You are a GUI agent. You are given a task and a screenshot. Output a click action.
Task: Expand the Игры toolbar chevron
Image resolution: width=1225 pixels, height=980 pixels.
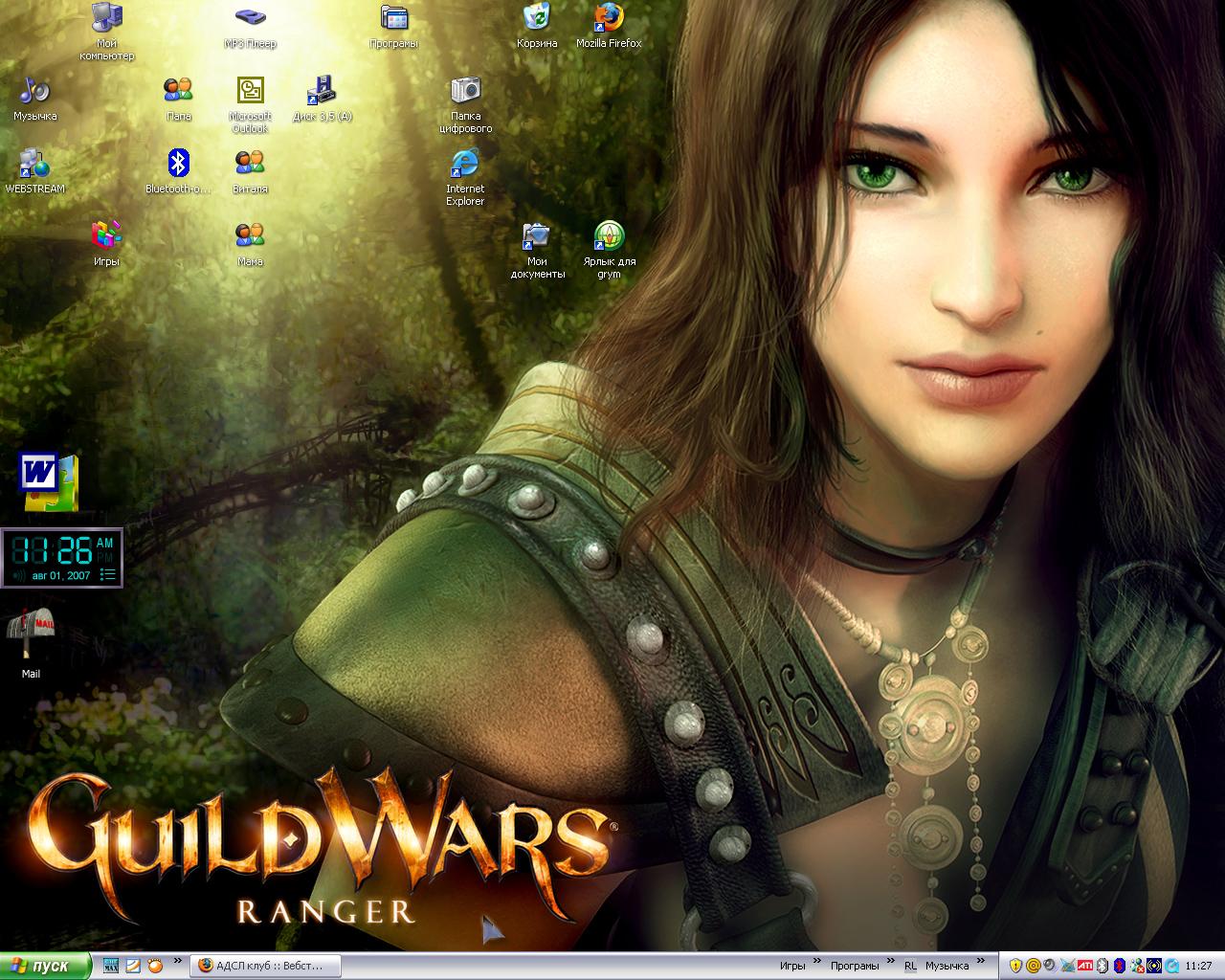coord(817,961)
